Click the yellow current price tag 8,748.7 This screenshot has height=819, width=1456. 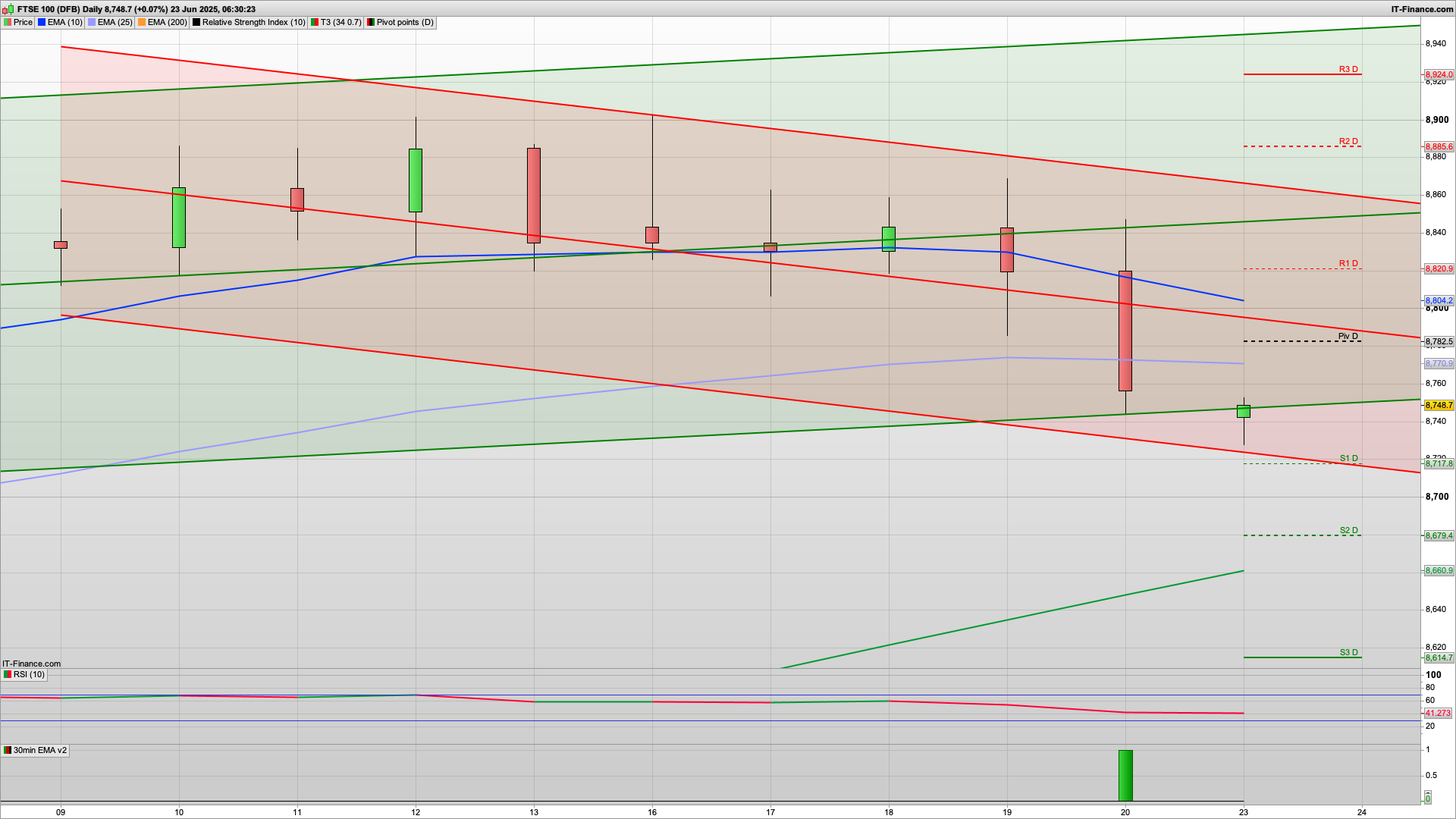1439,406
